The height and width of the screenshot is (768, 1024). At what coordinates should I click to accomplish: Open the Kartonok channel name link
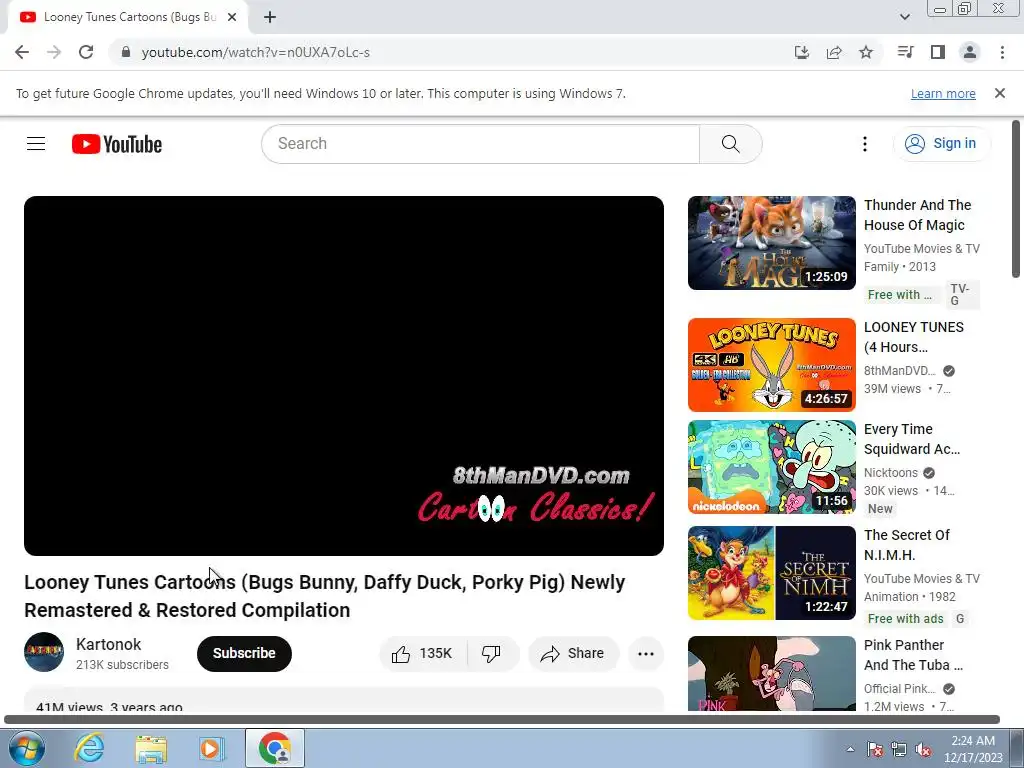click(x=108, y=644)
